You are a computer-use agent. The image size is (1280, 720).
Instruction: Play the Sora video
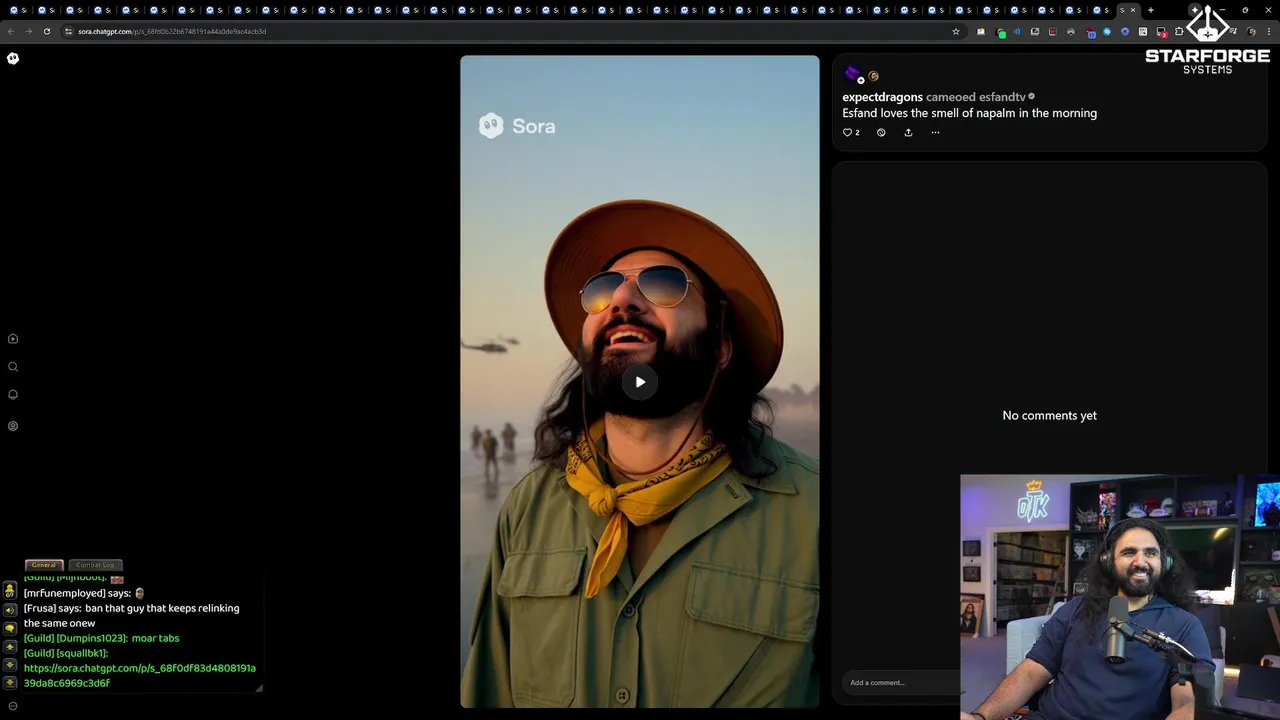tap(640, 382)
